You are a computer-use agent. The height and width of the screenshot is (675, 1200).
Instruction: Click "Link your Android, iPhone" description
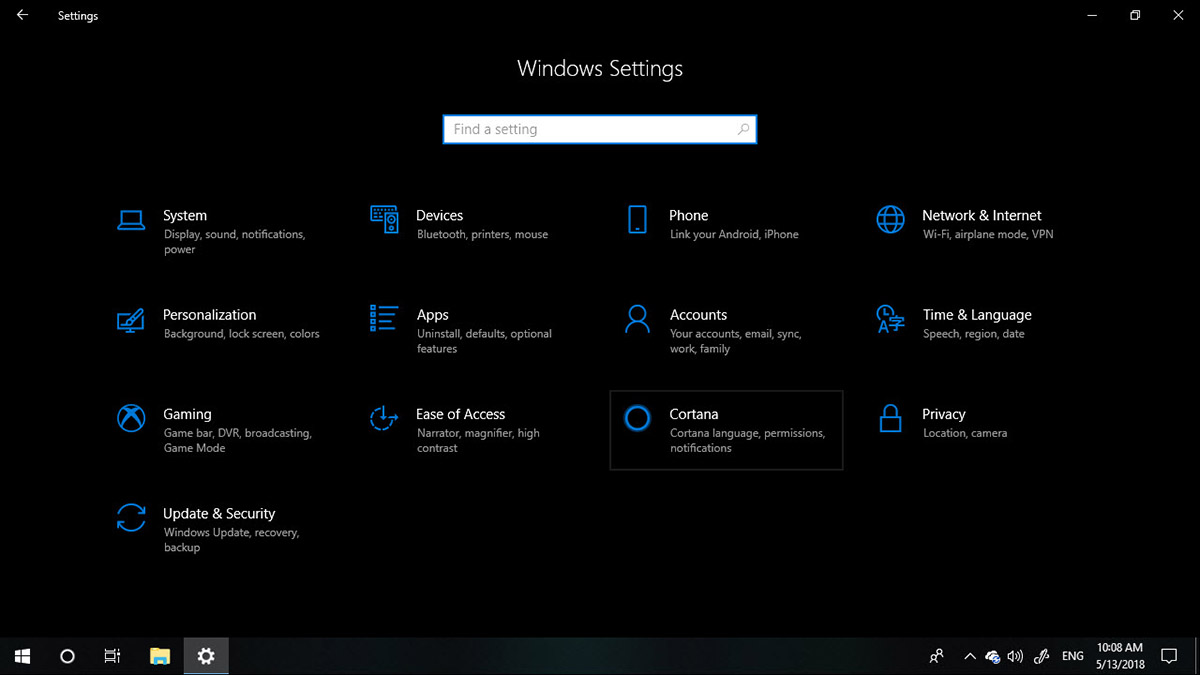click(734, 234)
